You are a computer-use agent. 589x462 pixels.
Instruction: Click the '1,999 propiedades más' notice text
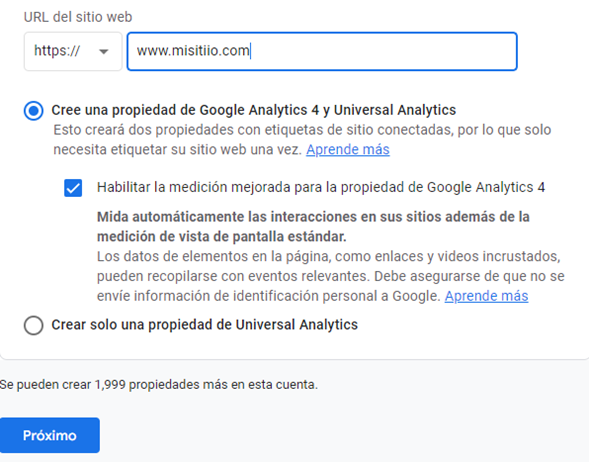[x=159, y=385]
